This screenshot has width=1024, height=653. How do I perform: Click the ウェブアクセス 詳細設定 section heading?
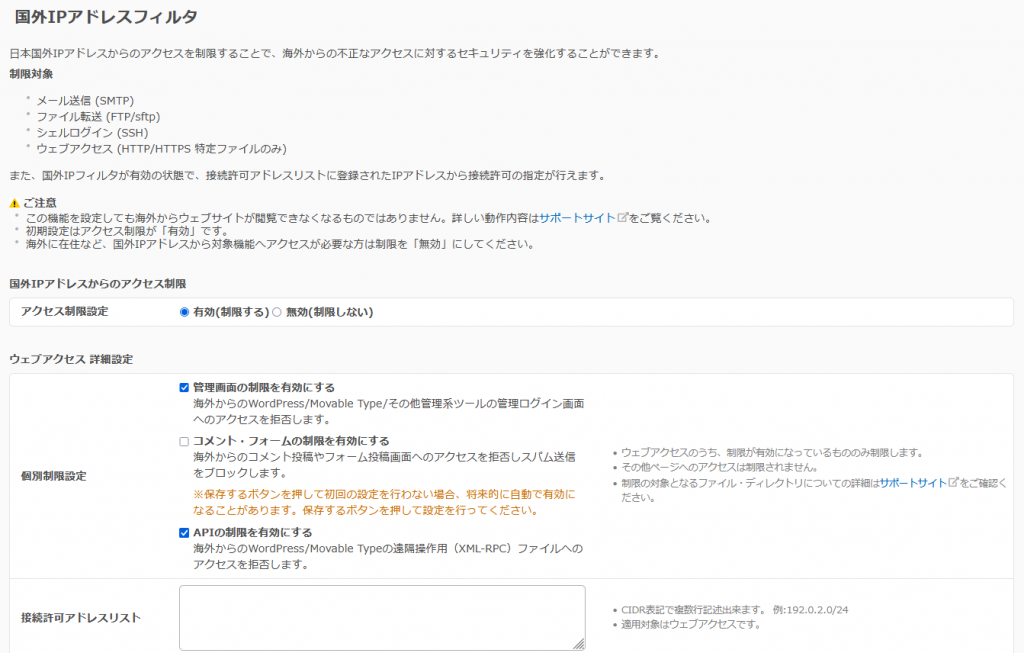(71, 358)
